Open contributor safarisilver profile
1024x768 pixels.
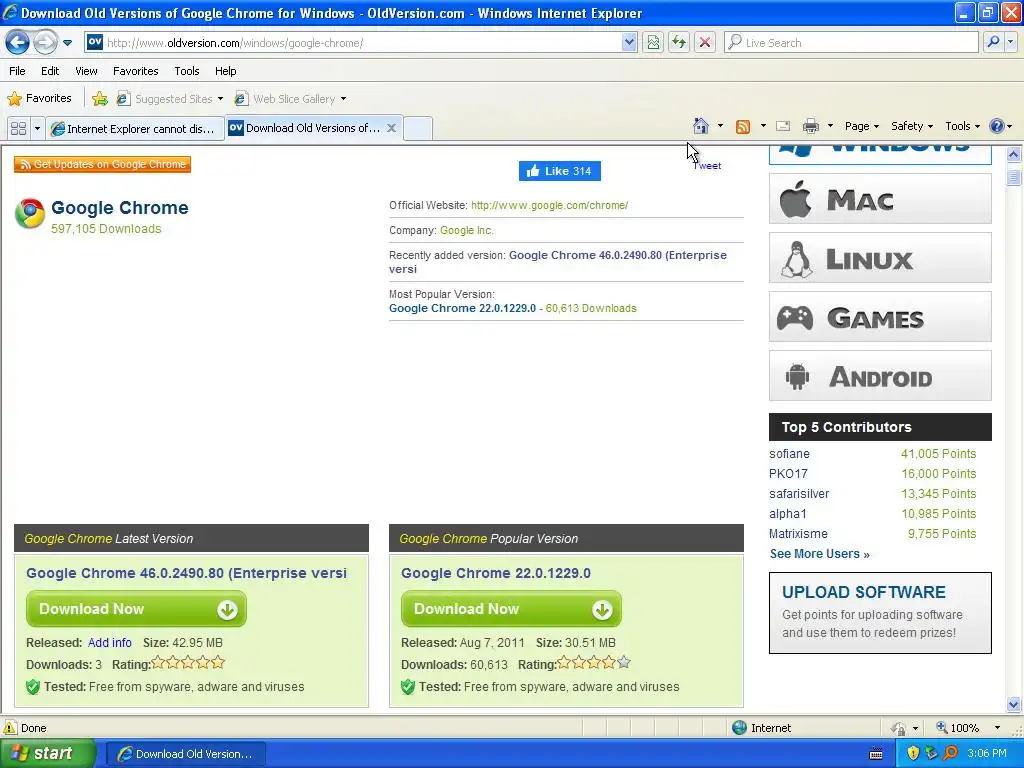point(799,494)
